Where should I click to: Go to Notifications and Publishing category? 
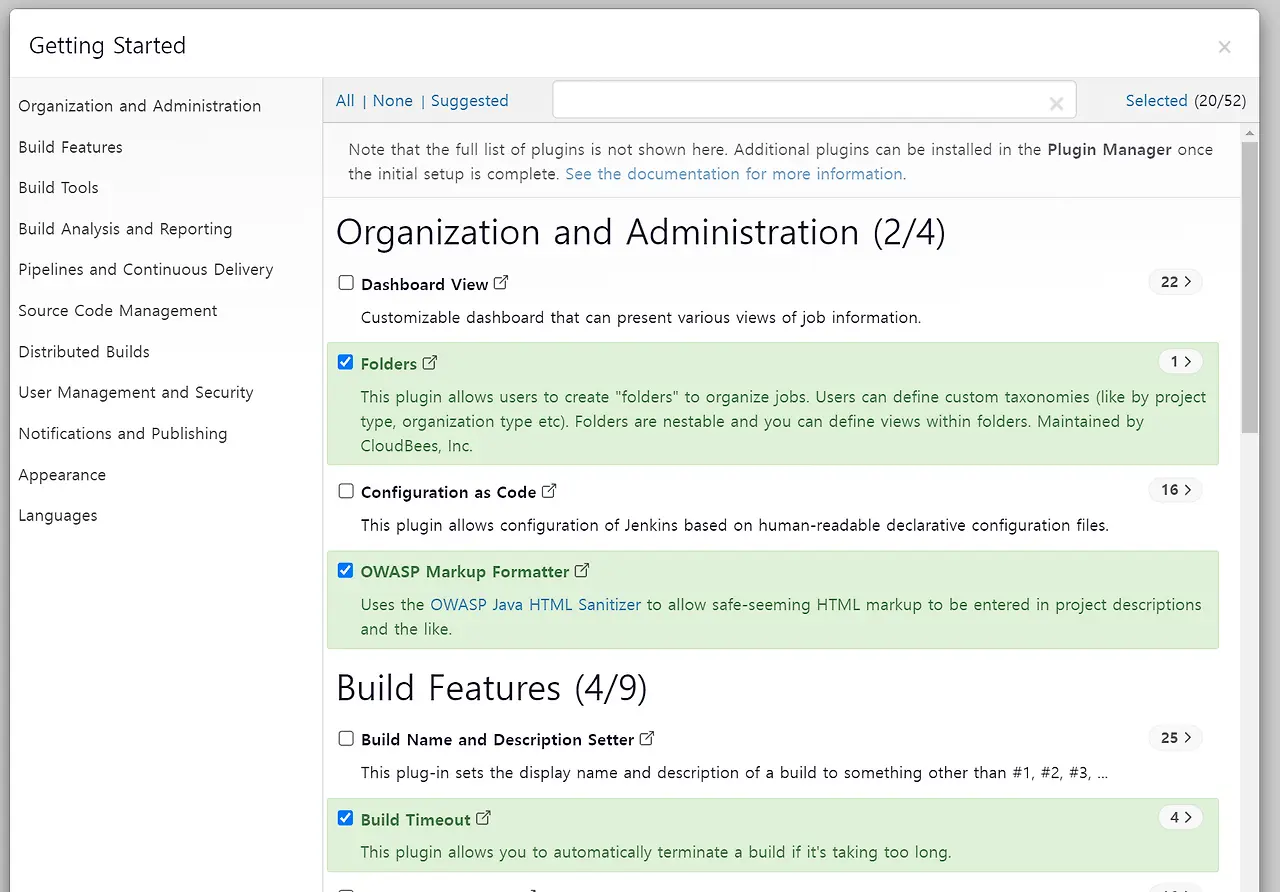pyautogui.click(x=123, y=434)
